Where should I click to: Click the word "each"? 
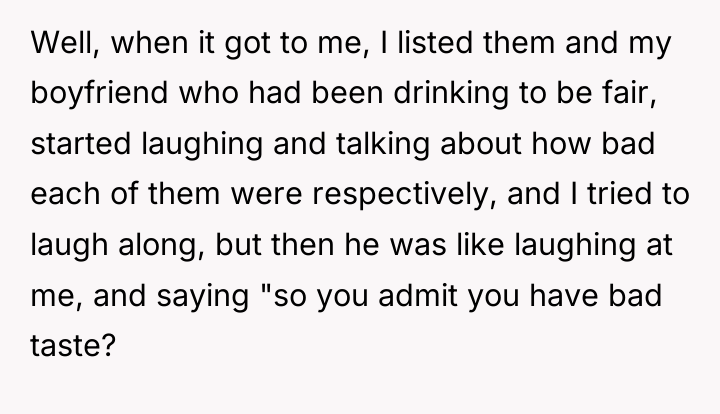65,194
